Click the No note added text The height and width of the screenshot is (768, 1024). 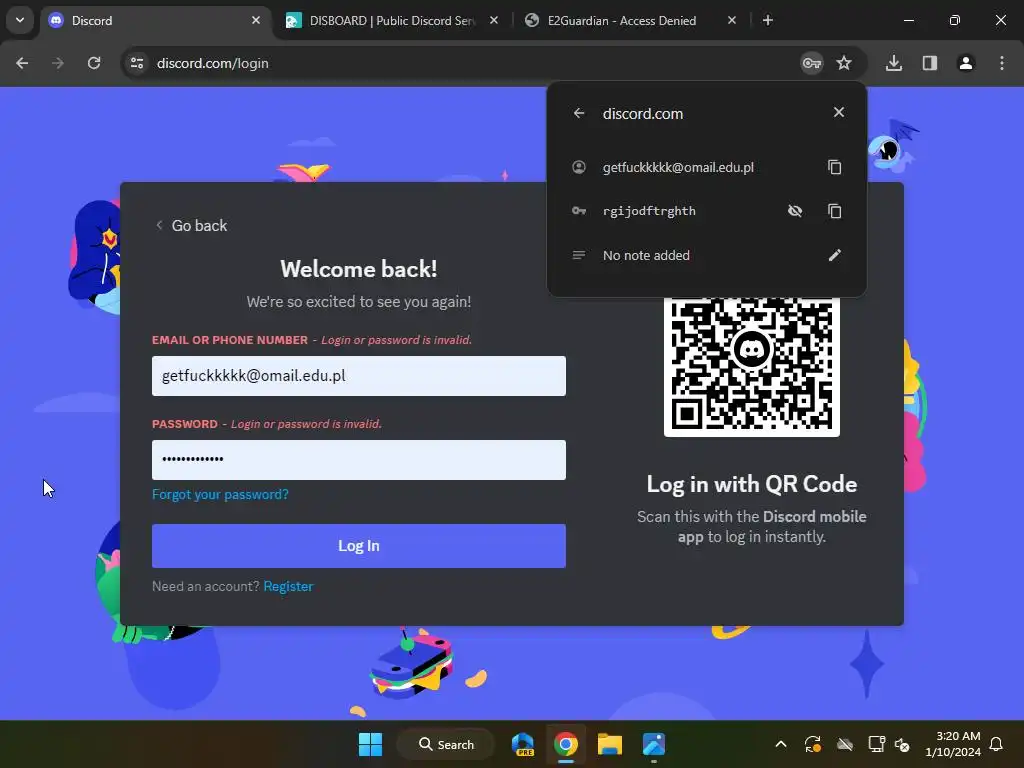[646, 255]
